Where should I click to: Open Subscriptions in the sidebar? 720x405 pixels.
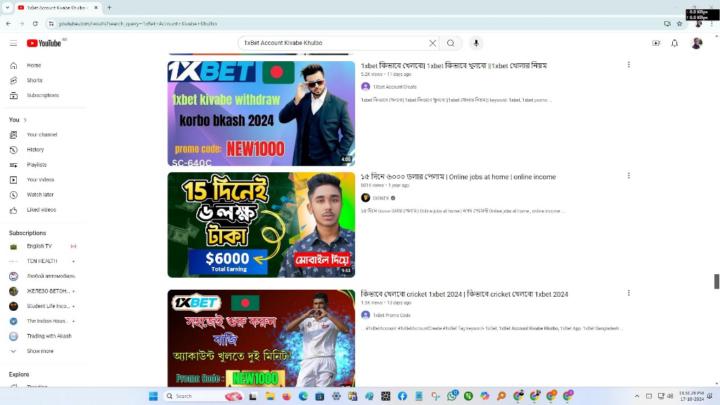point(44,96)
